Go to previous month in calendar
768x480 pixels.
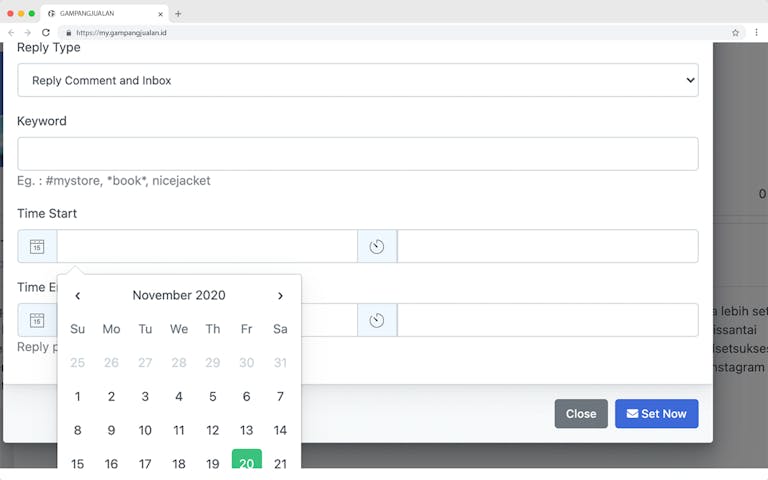click(78, 296)
